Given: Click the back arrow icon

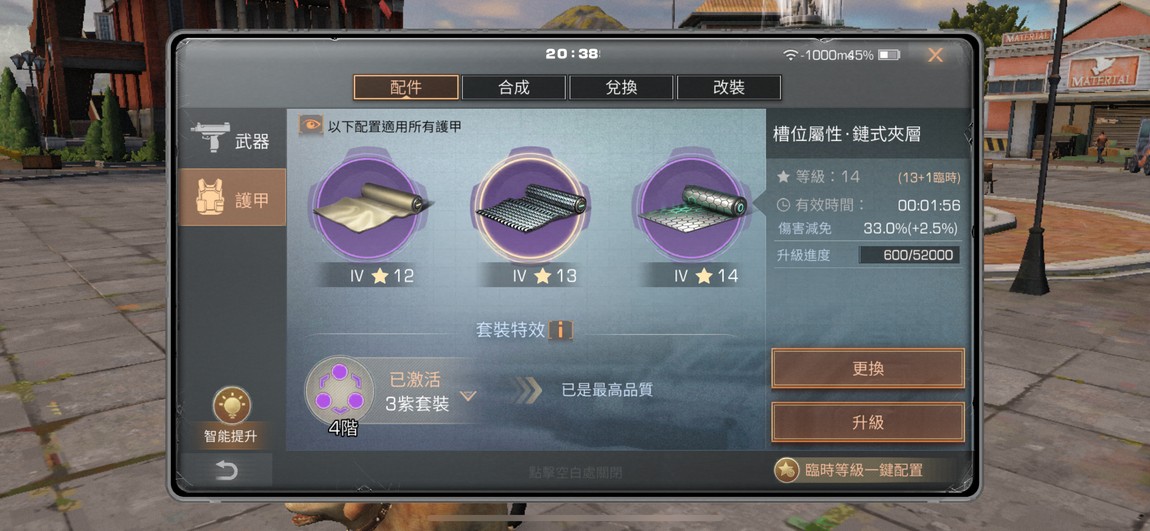Looking at the screenshot, I should click(x=227, y=470).
